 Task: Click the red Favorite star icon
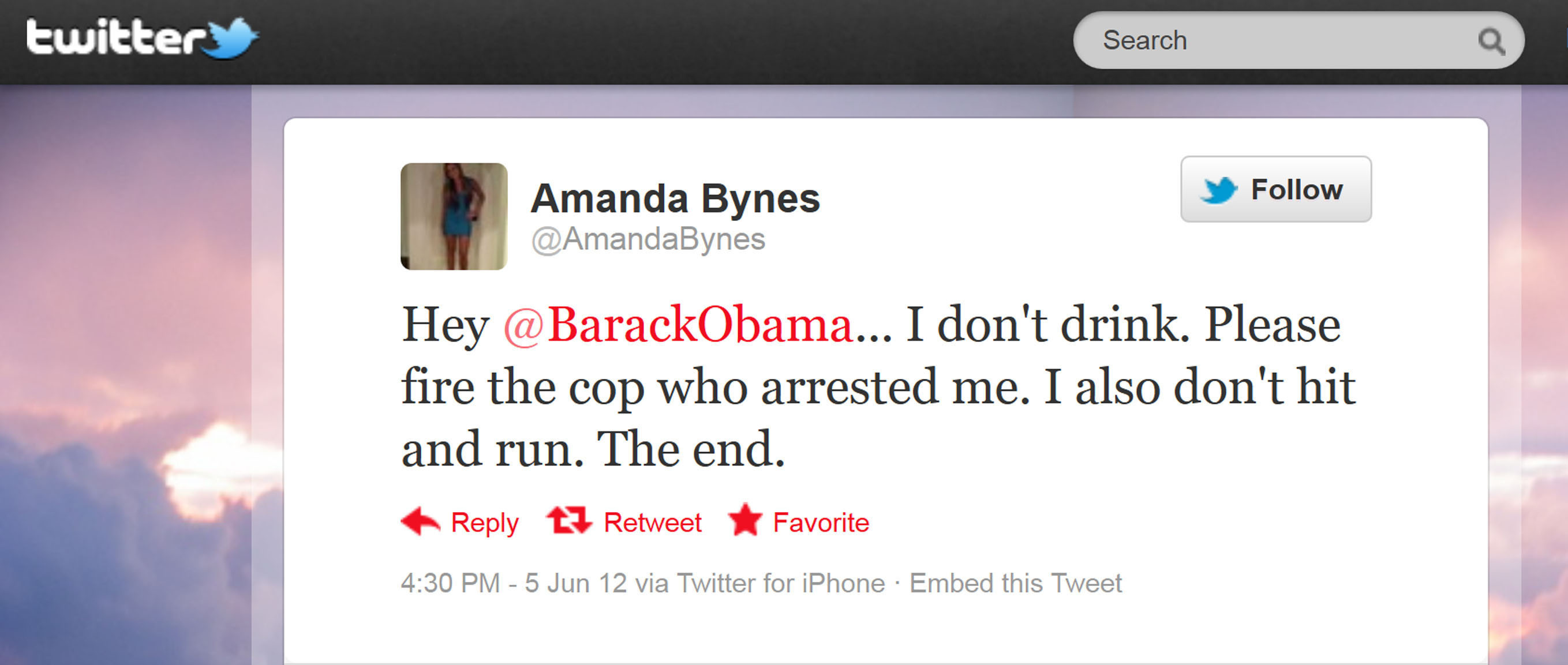click(x=746, y=520)
